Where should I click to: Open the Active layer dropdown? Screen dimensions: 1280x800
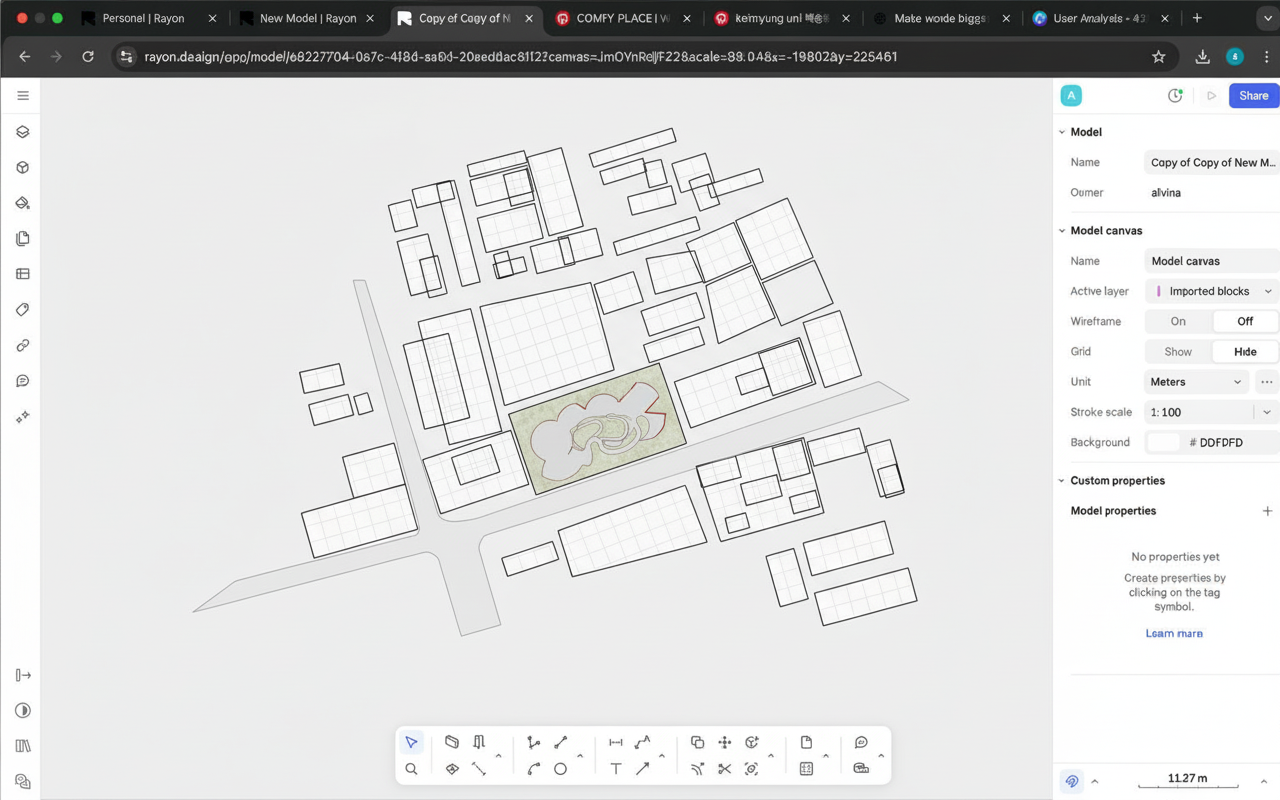pos(1212,291)
